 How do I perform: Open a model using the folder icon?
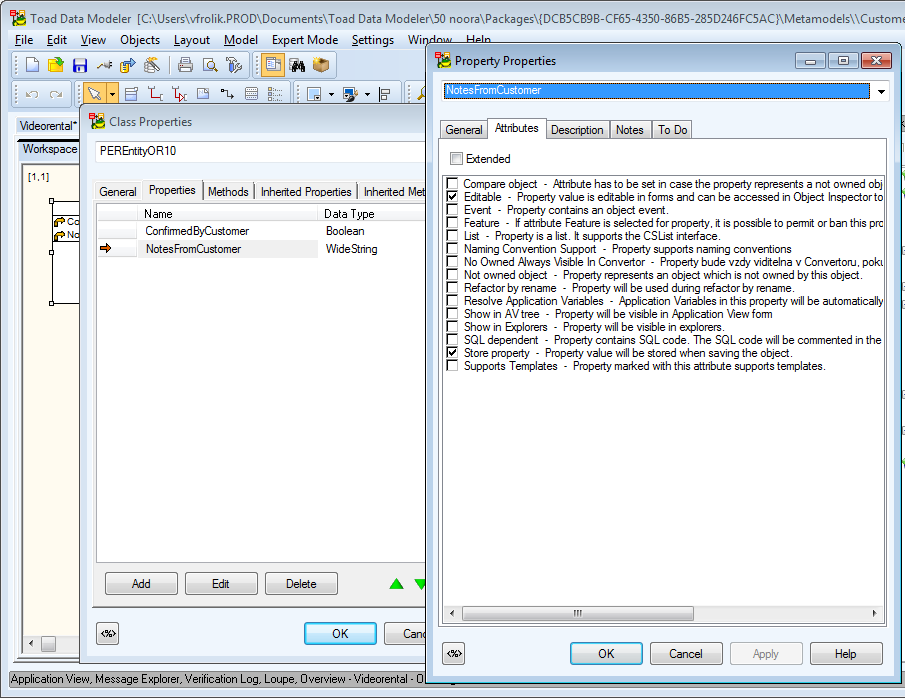(x=56, y=65)
